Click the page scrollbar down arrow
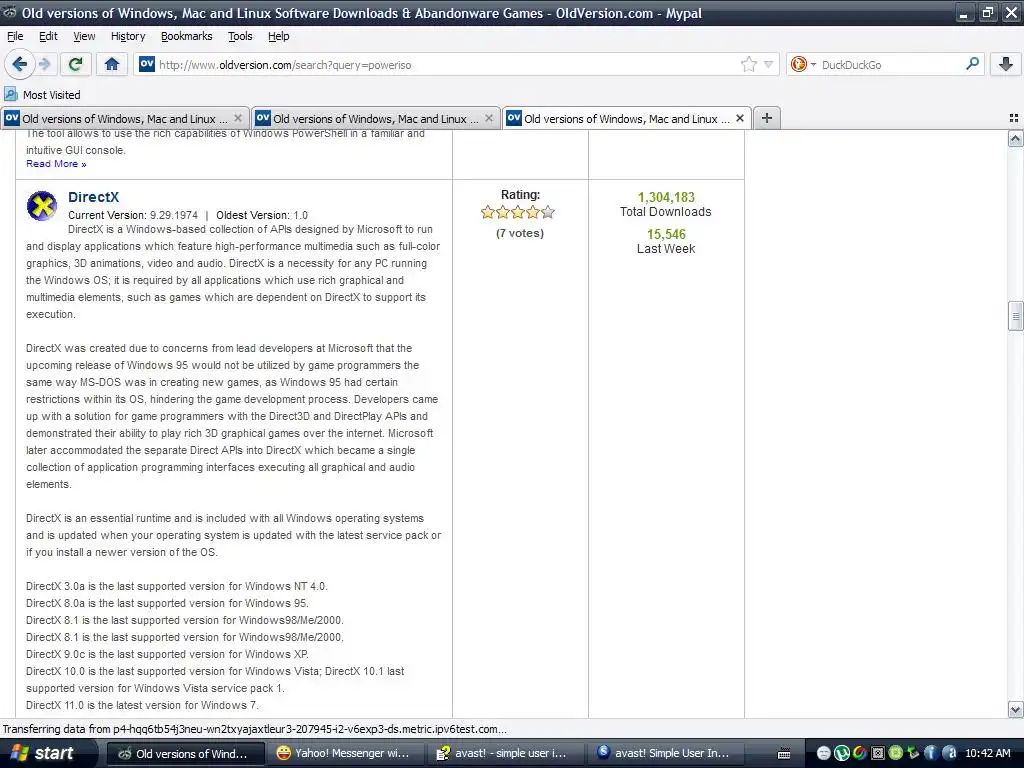The height and width of the screenshot is (768, 1024). (1015, 709)
